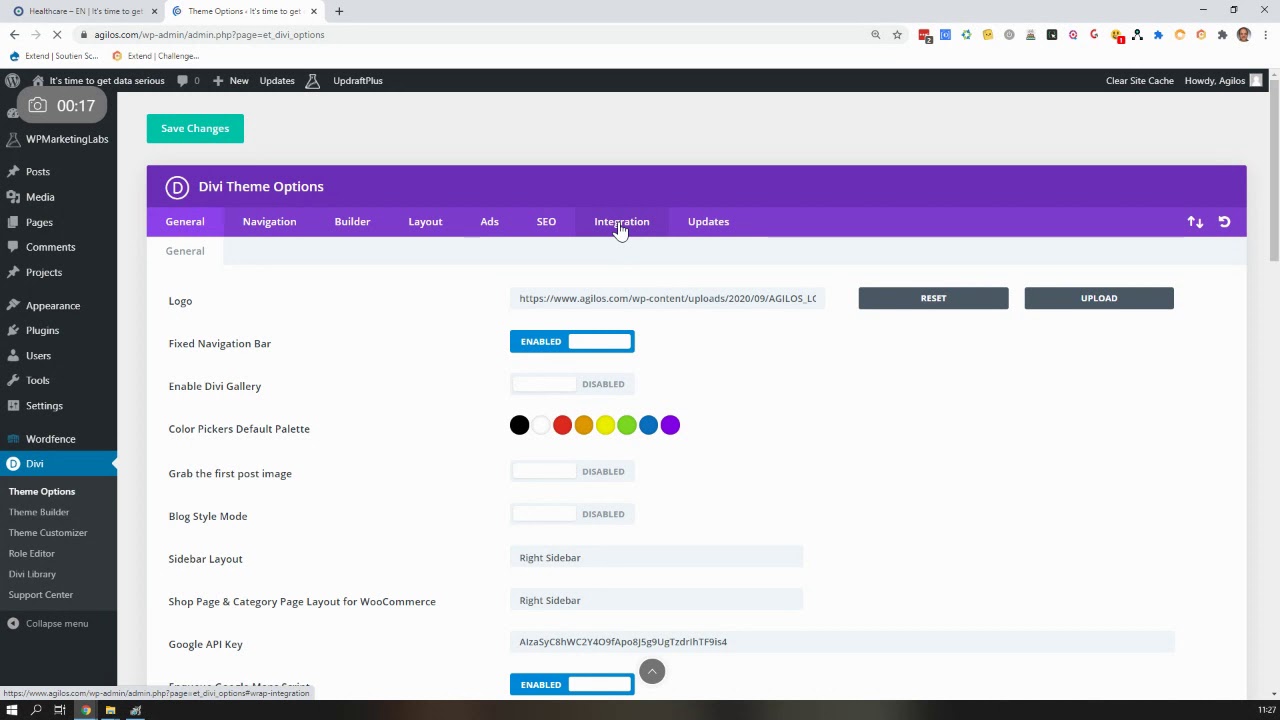Viewport: 1280px width, 720px height.
Task: Click the Google API Key field
Action: click(x=842, y=642)
